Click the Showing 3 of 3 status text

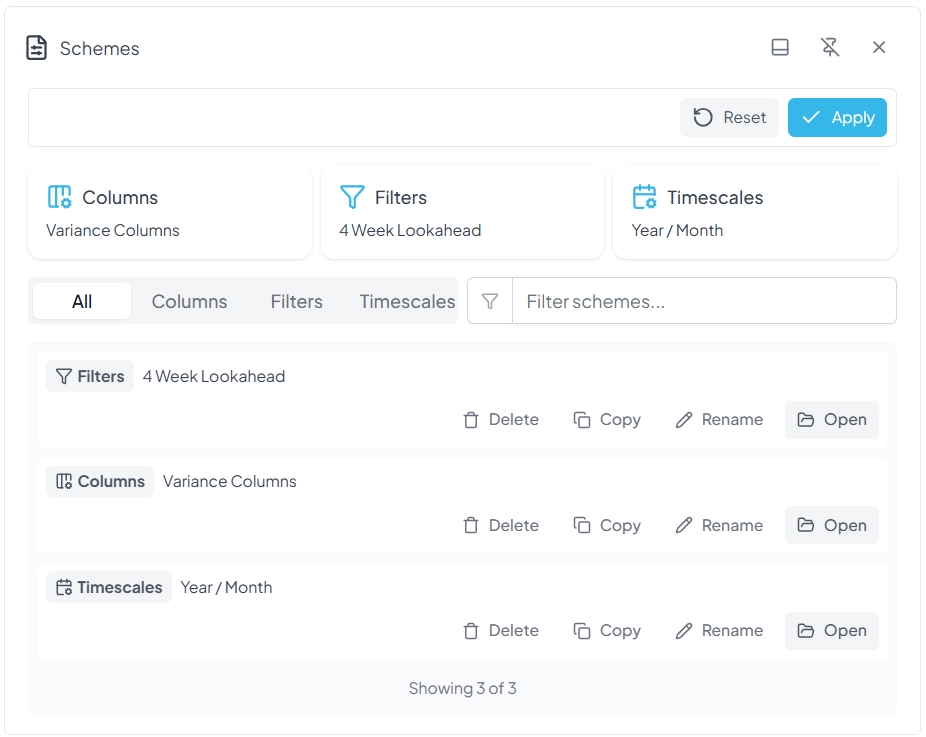462,688
